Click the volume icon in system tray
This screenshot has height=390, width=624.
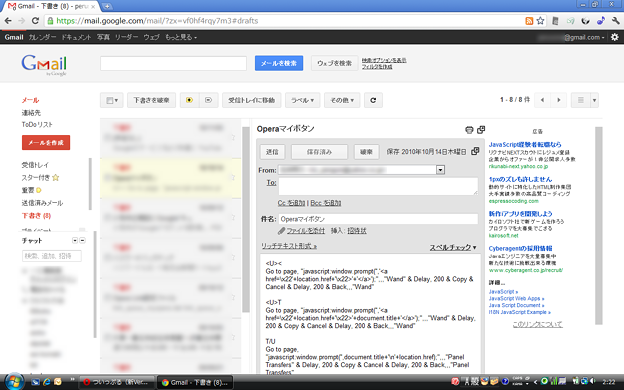[x=593, y=382]
